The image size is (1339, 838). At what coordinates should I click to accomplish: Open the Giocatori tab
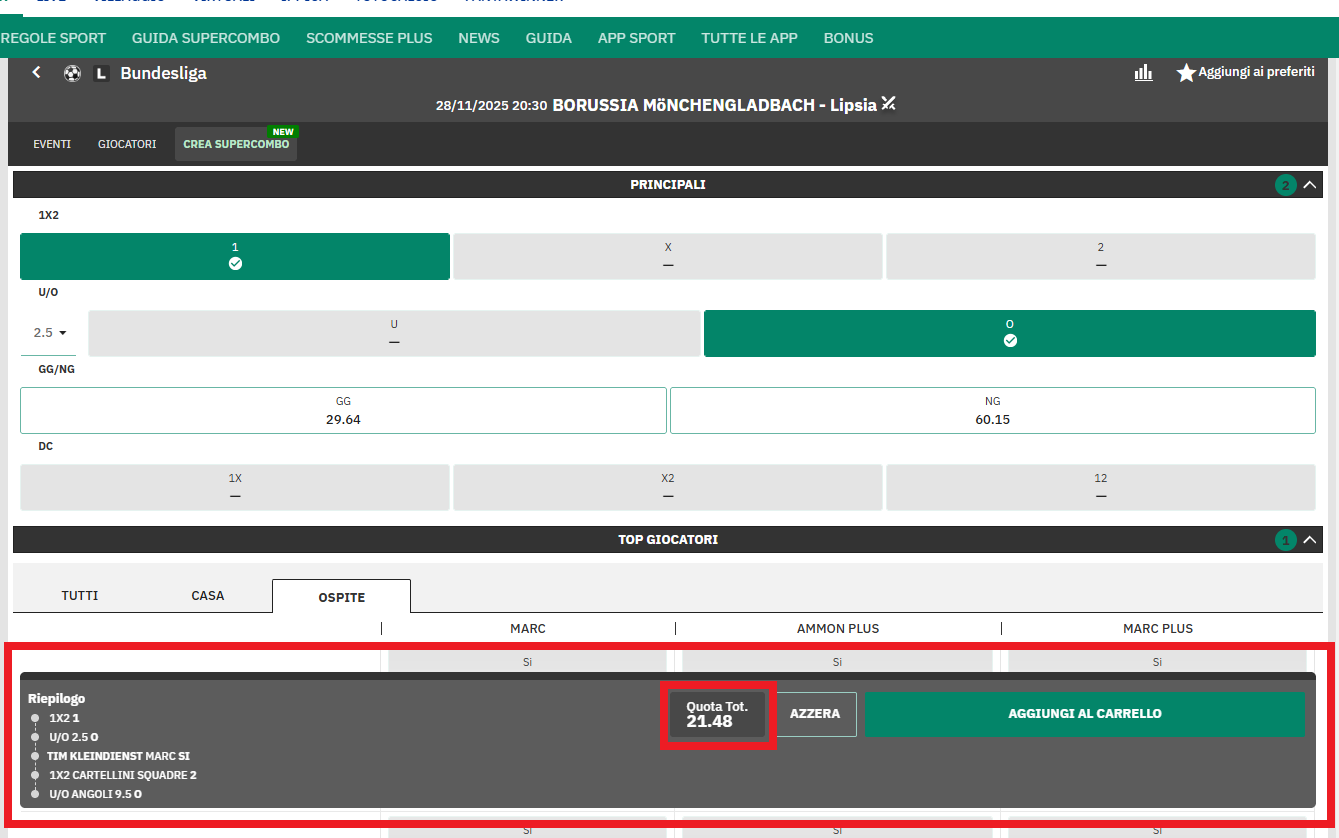coord(127,144)
